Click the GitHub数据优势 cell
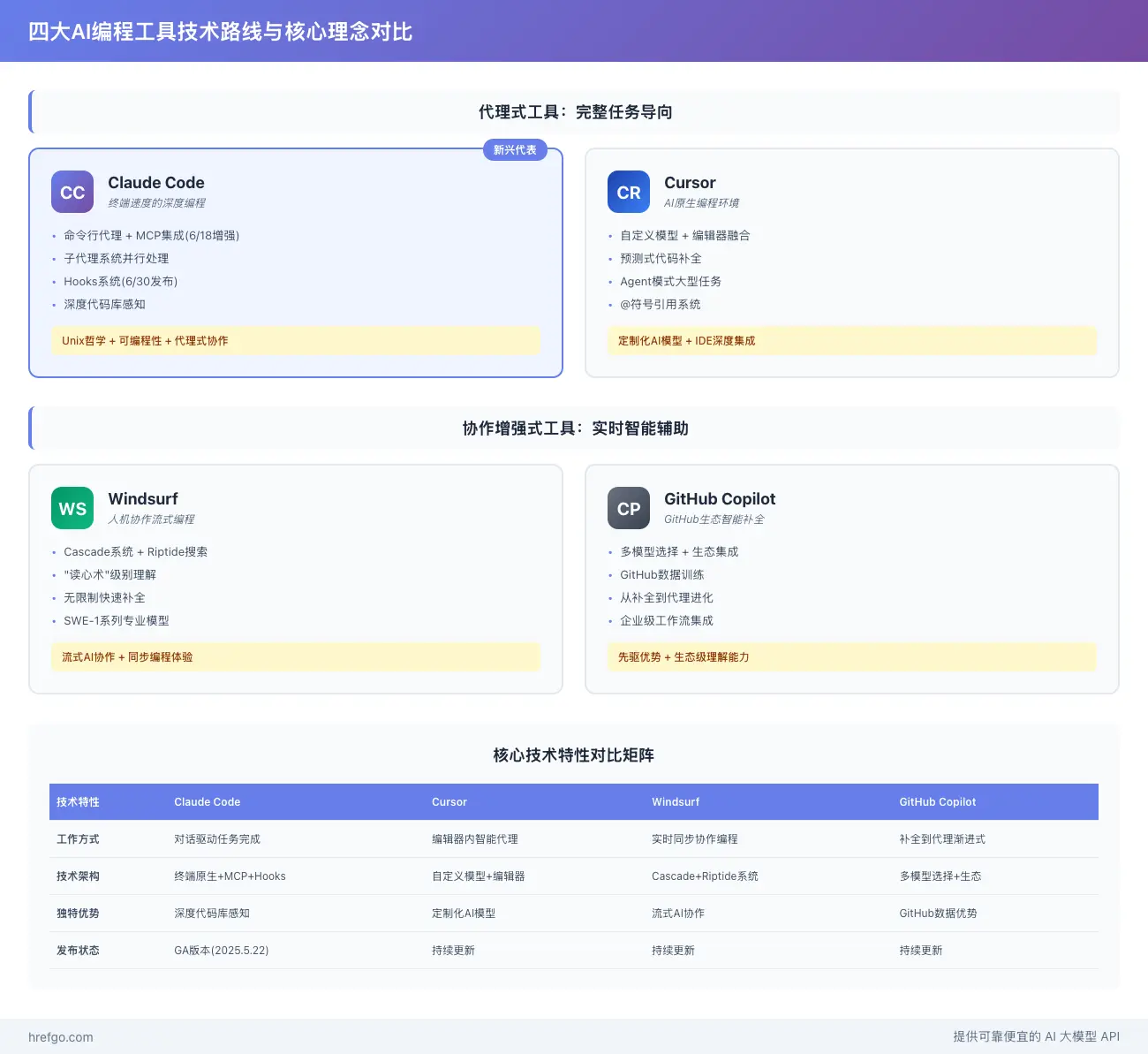 [x=938, y=914]
